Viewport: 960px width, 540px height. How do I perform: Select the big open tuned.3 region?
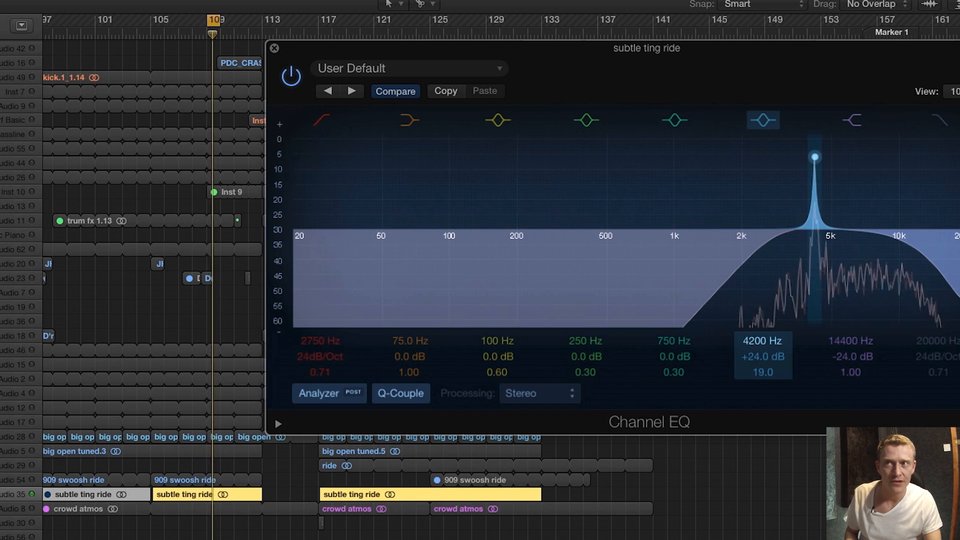(152, 451)
